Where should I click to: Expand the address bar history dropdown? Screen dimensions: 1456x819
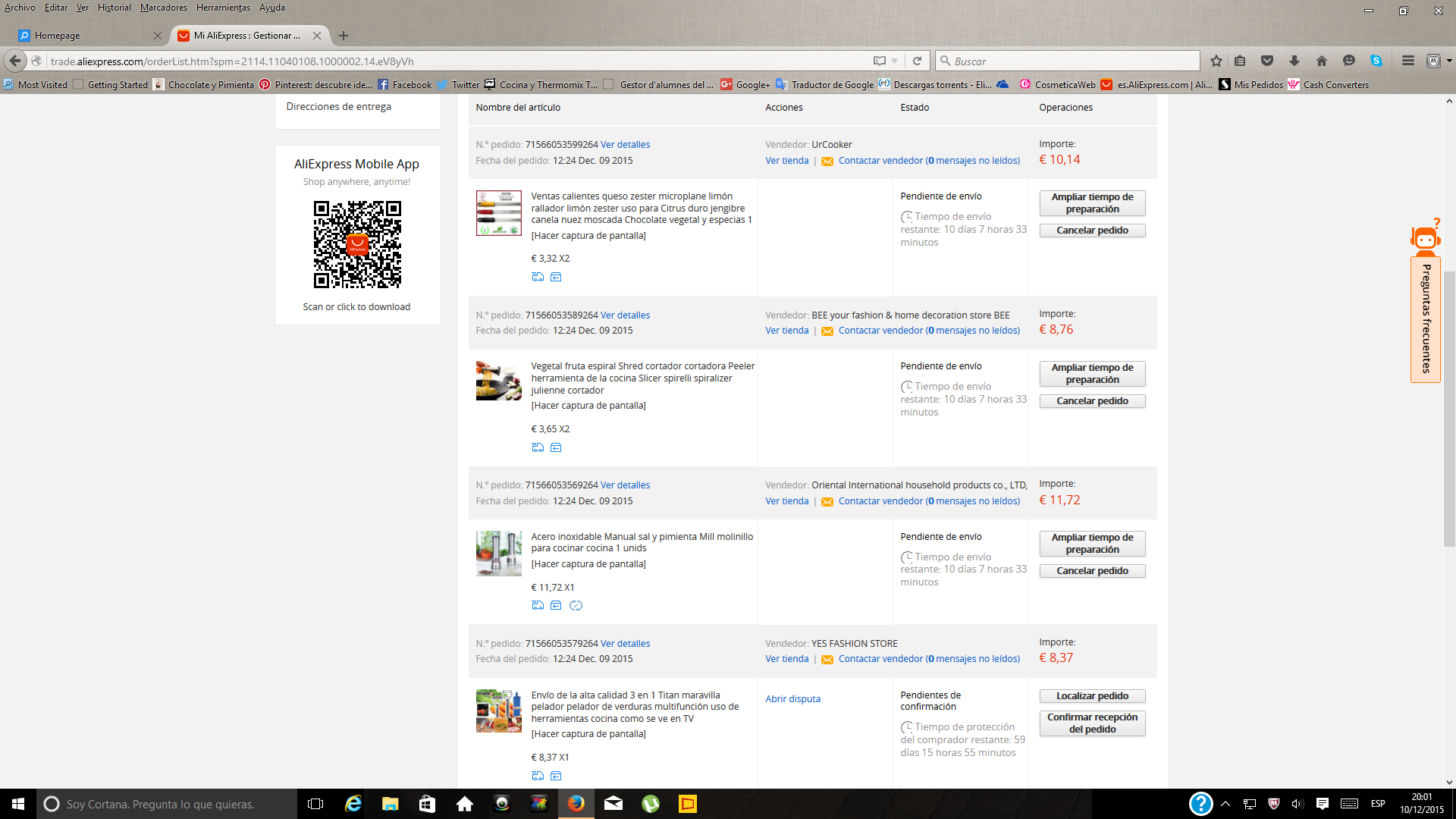895,61
